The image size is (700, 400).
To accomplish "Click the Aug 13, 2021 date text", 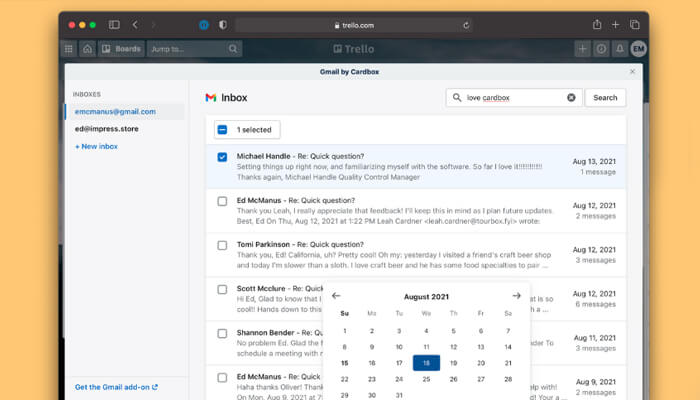I will (x=594, y=161).
